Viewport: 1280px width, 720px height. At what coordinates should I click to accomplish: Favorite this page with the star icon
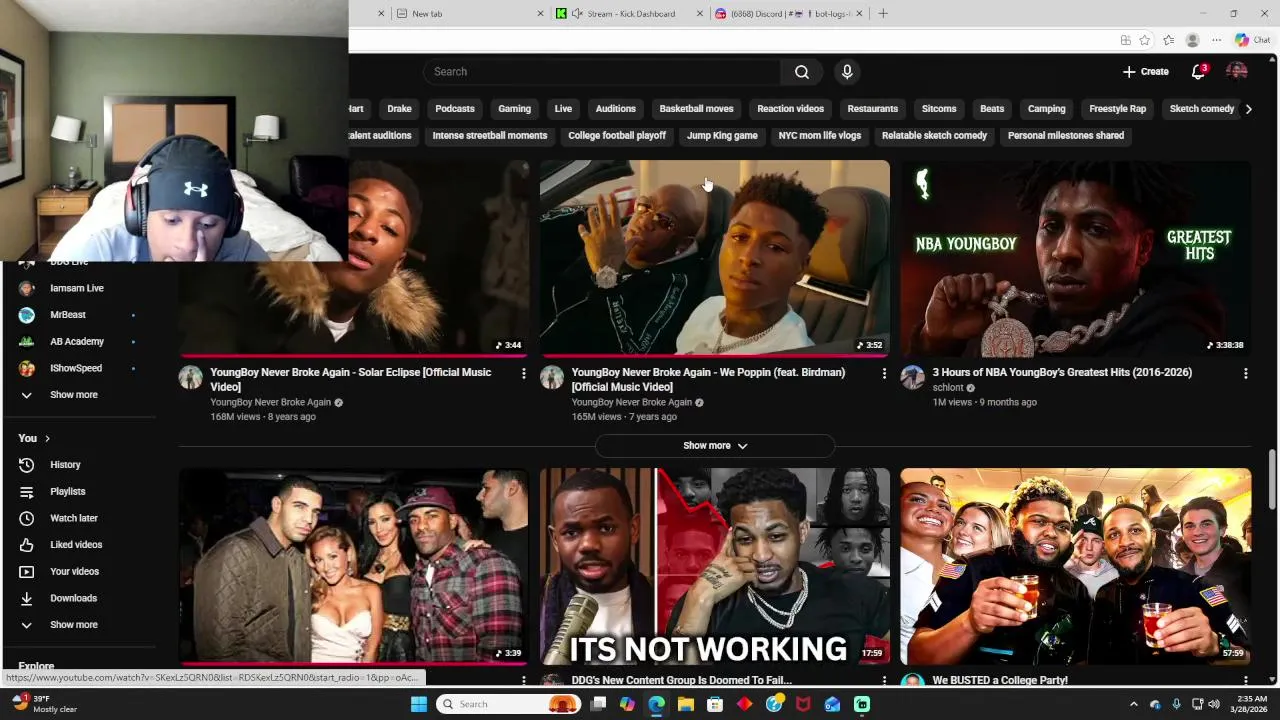click(x=1145, y=40)
